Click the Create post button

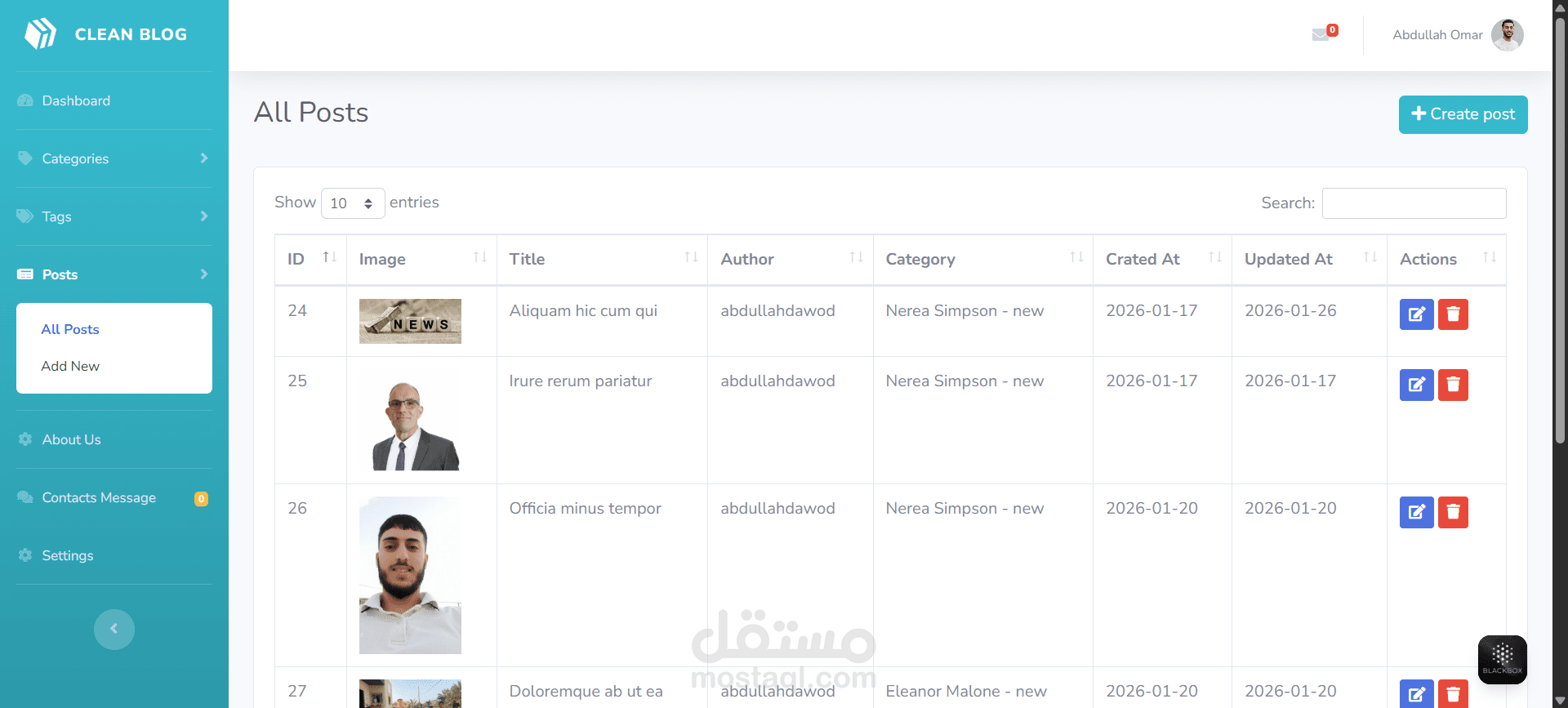click(x=1463, y=114)
